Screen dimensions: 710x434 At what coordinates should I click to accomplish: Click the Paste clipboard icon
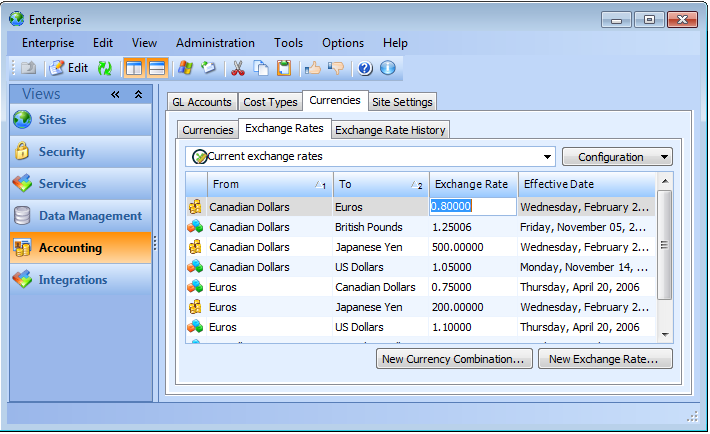pos(284,68)
